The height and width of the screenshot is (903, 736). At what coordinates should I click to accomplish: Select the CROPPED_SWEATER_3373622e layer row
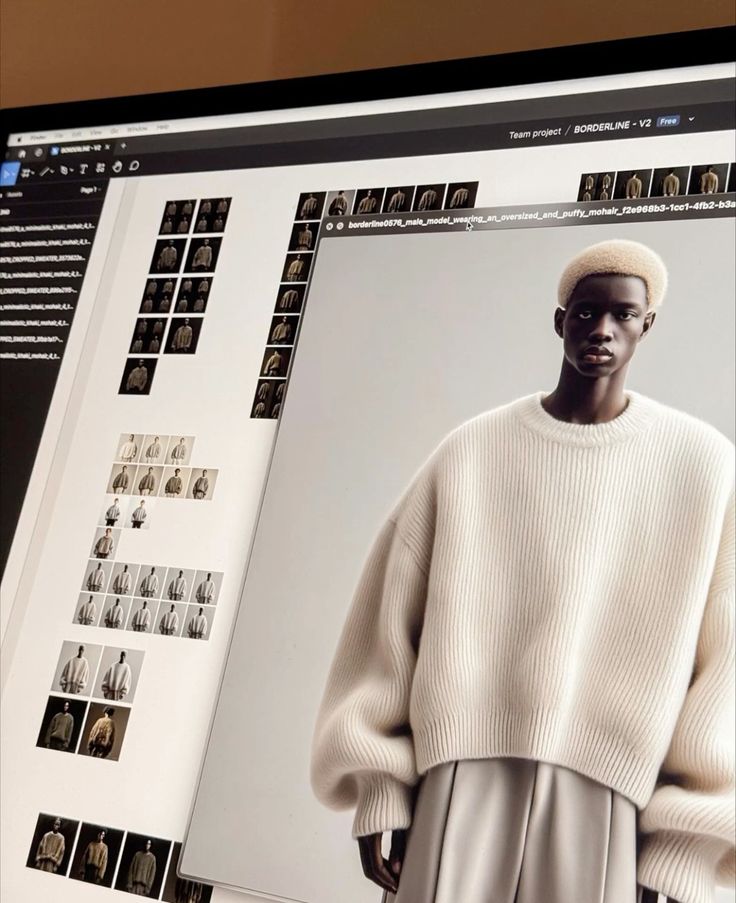[43, 259]
